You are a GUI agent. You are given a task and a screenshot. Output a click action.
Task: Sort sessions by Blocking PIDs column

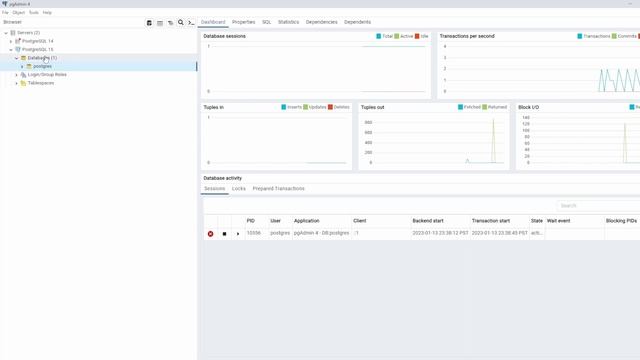tap(621, 221)
